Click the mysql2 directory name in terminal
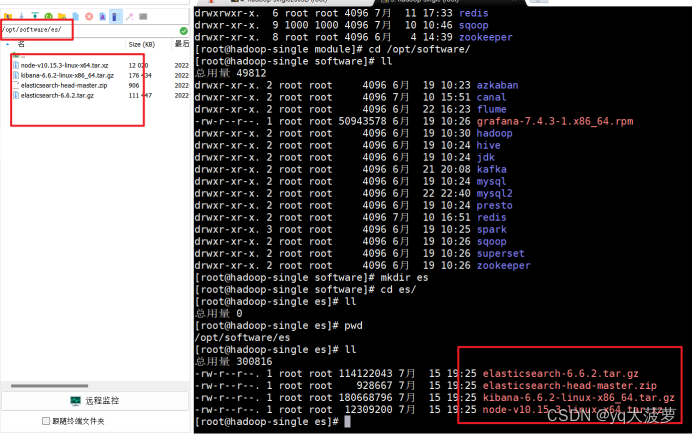The image size is (693, 435). tap(494, 194)
